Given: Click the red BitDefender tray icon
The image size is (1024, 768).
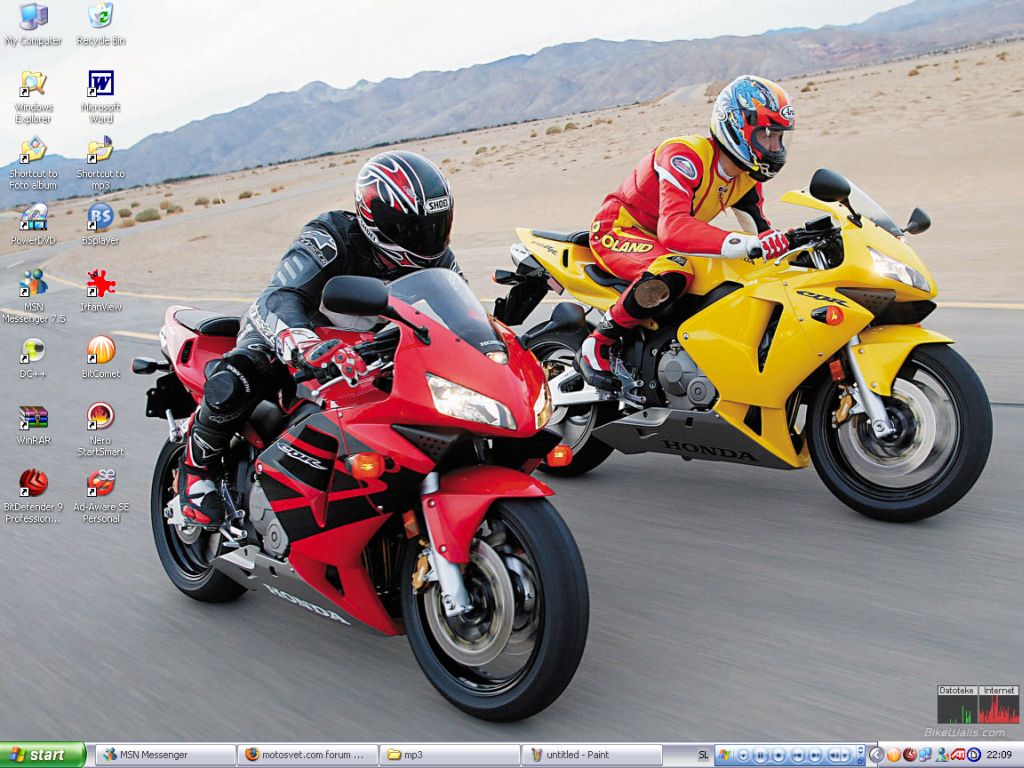Looking at the screenshot, I should coord(910,755).
